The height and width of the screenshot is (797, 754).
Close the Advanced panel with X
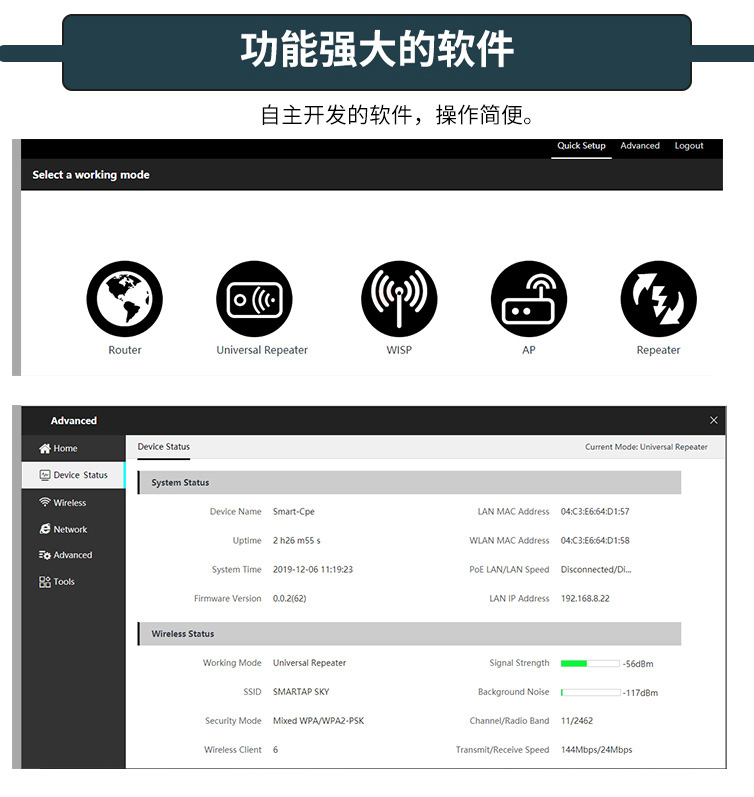pyautogui.click(x=713, y=421)
